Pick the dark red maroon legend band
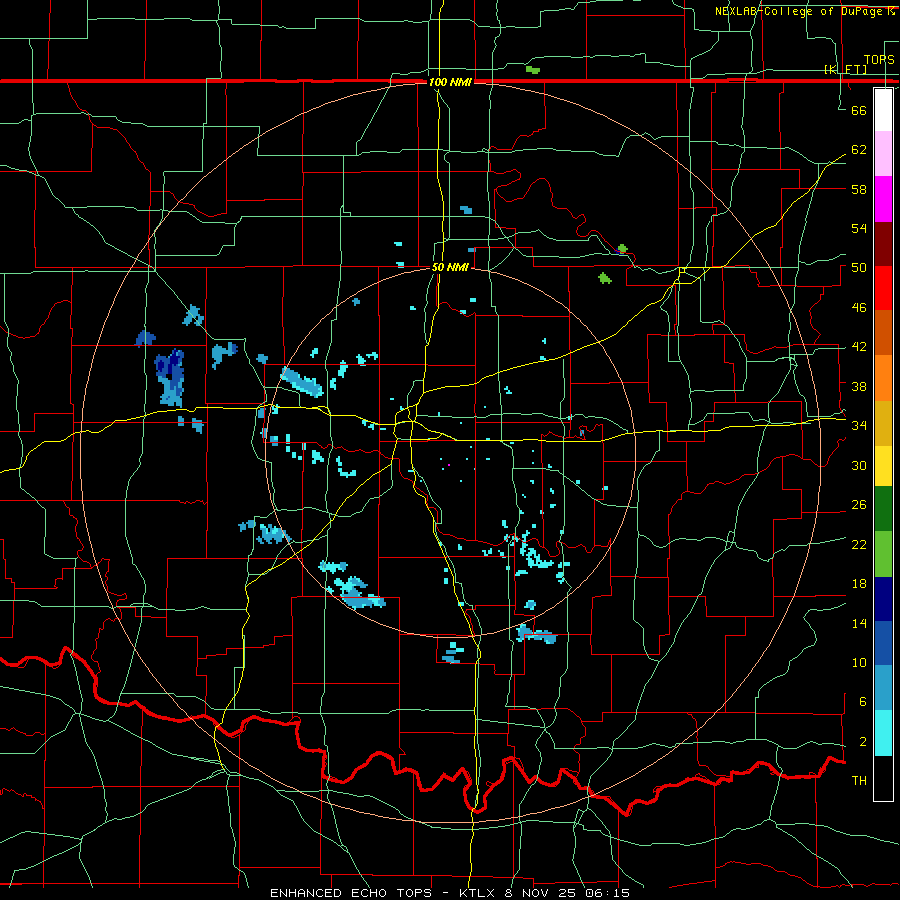 tap(883, 244)
